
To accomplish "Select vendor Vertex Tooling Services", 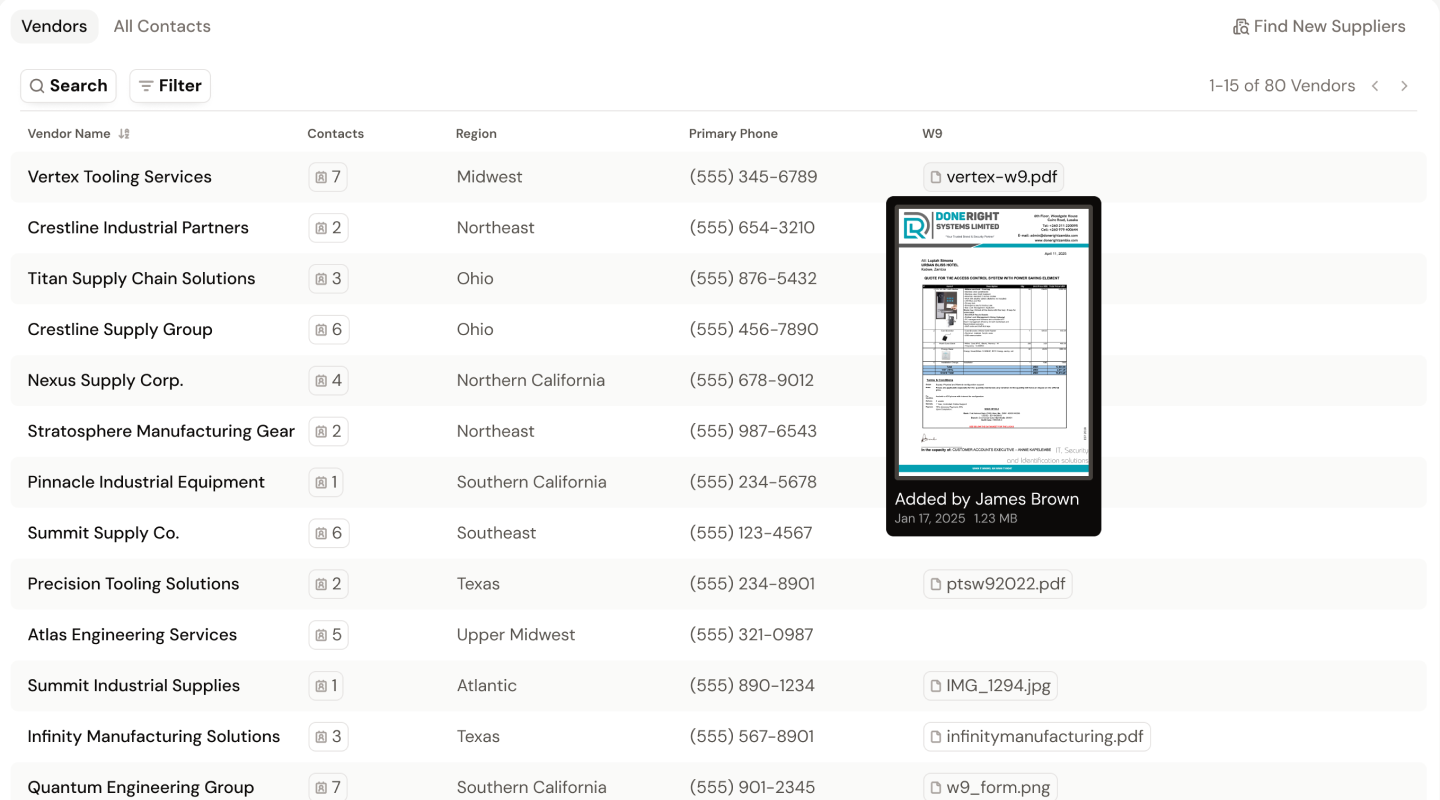I will [120, 177].
